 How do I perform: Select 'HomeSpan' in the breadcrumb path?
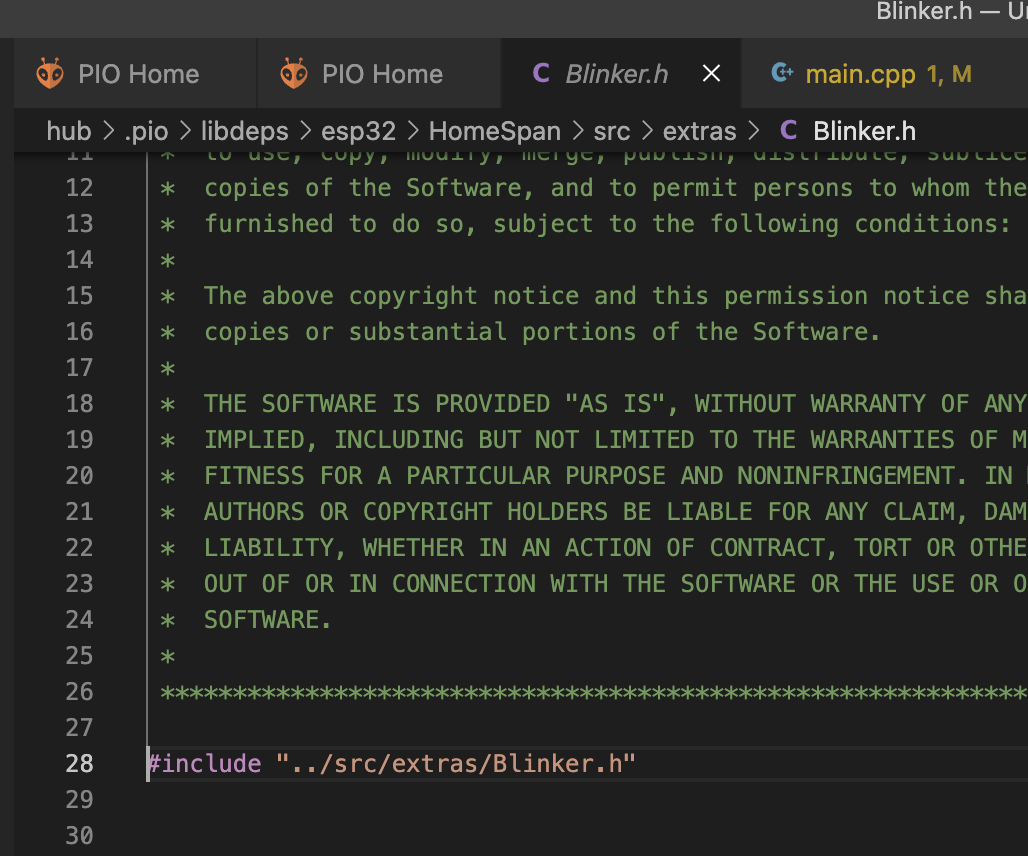pos(494,130)
